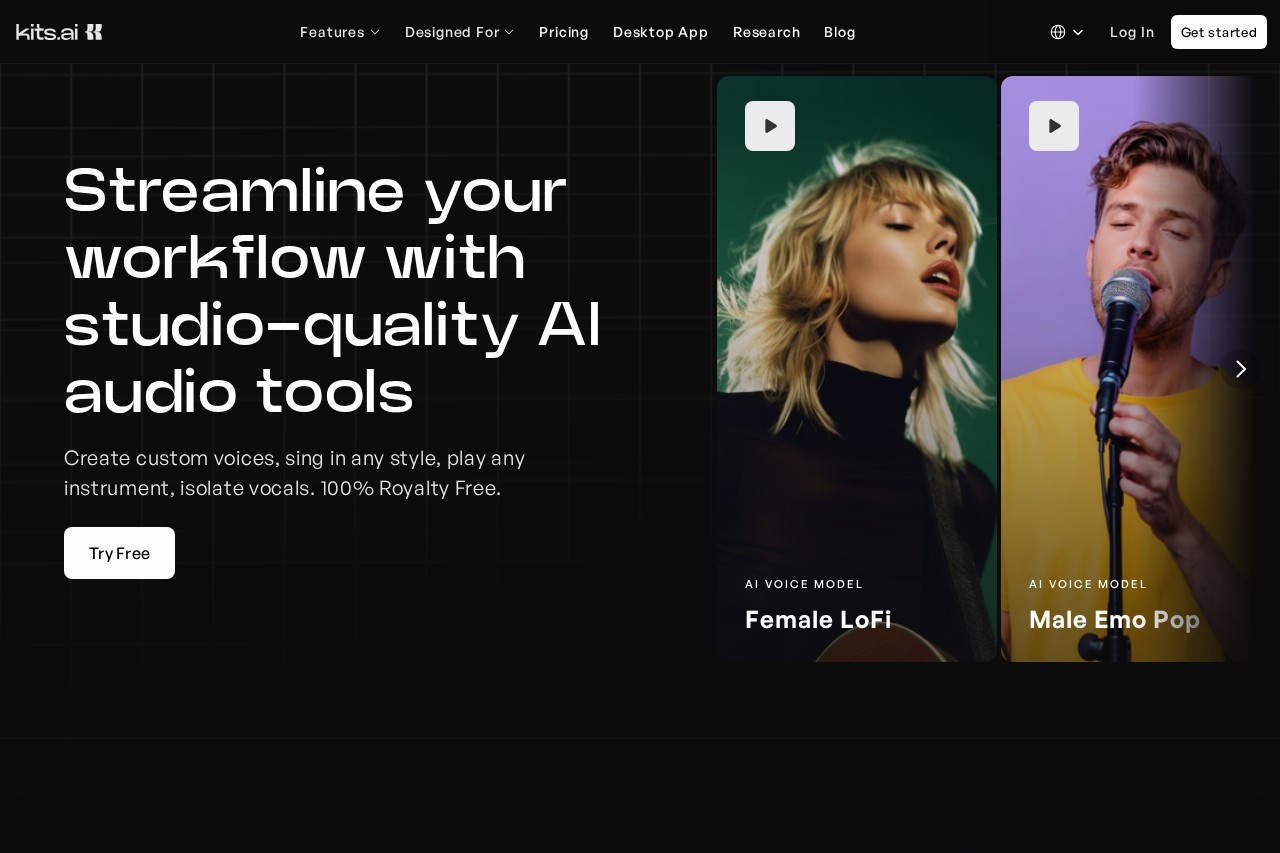This screenshot has width=1280, height=853.
Task: Visit the Blog nav link
Action: 840,32
